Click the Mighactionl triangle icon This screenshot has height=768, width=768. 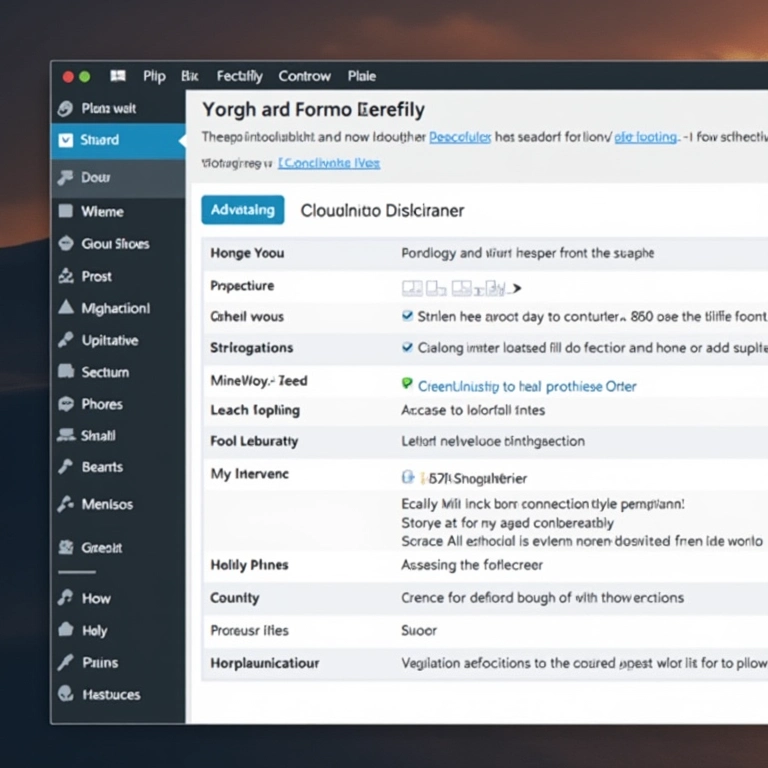click(x=66, y=307)
